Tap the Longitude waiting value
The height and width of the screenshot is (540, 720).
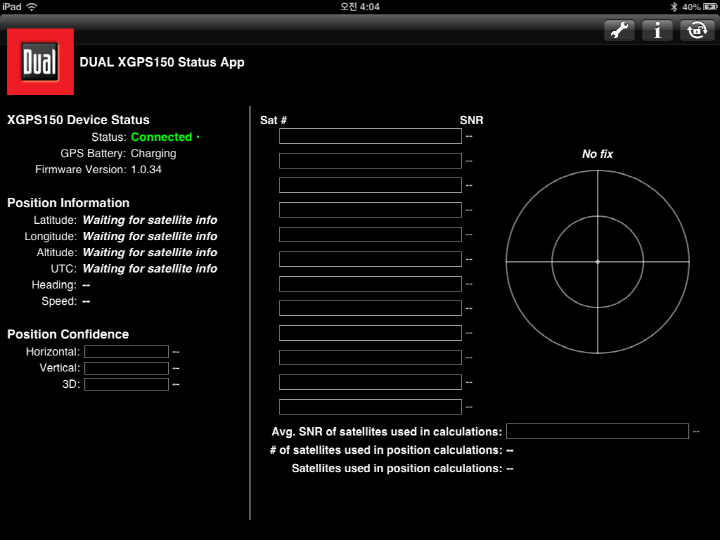[x=150, y=236]
